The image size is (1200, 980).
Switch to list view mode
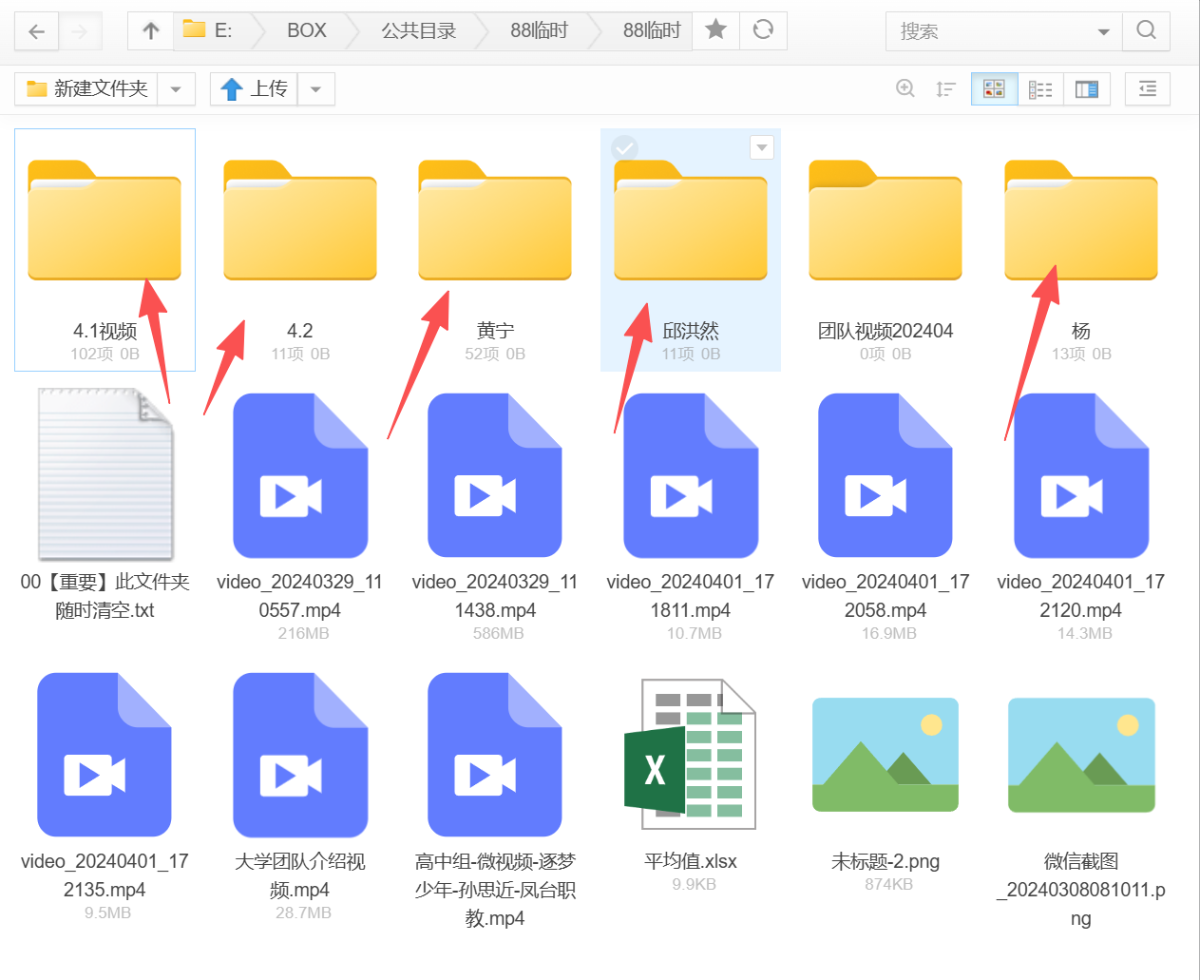[x=1041, y=89]
